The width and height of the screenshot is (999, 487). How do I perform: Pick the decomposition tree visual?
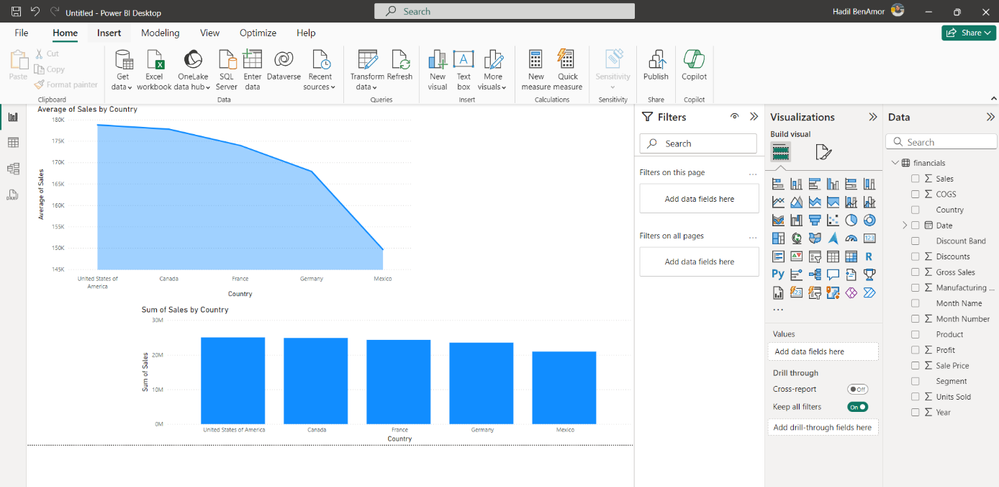click(814, 275)
